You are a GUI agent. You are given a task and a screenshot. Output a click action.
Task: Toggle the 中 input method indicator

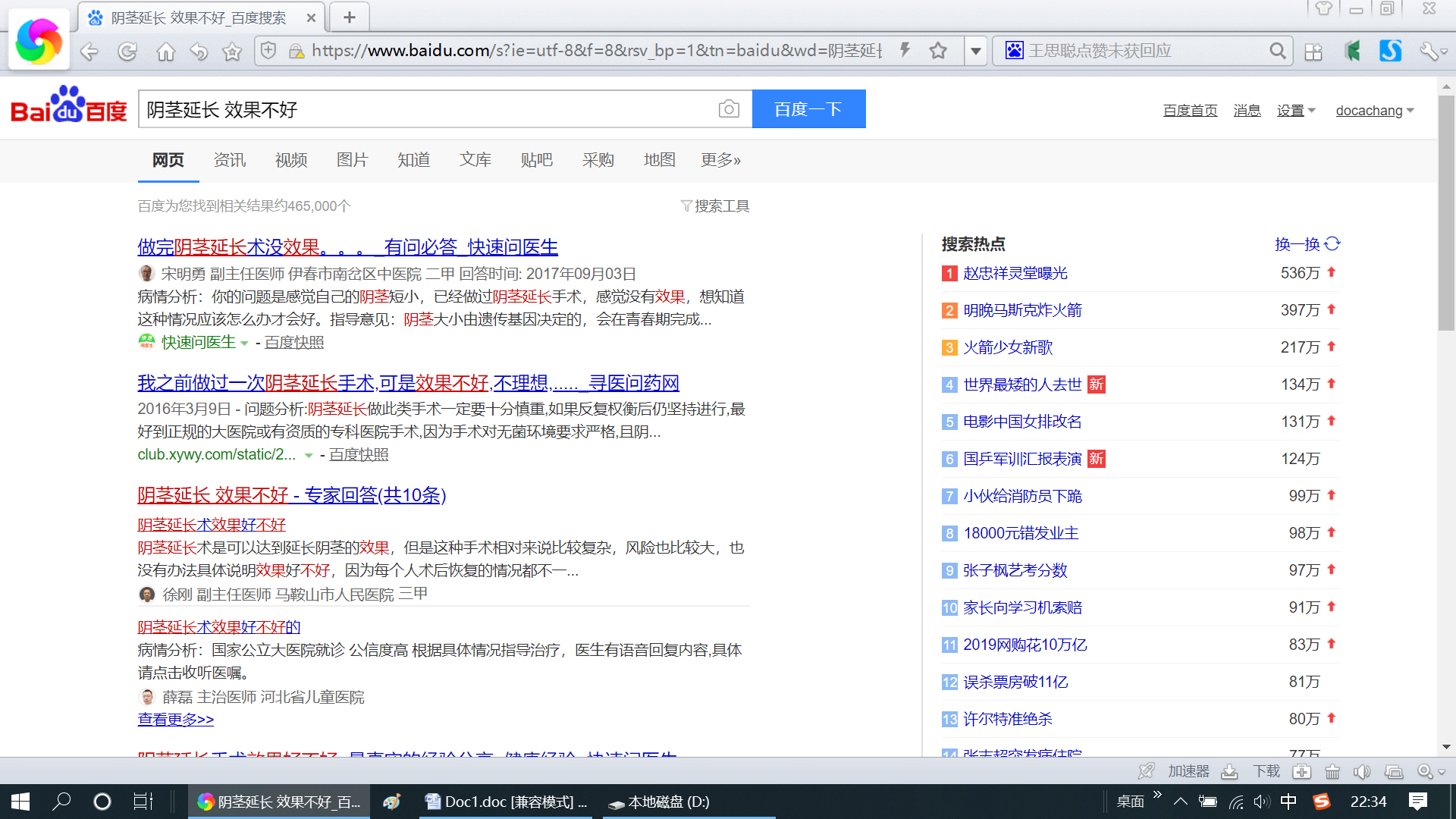(1288, 802)
